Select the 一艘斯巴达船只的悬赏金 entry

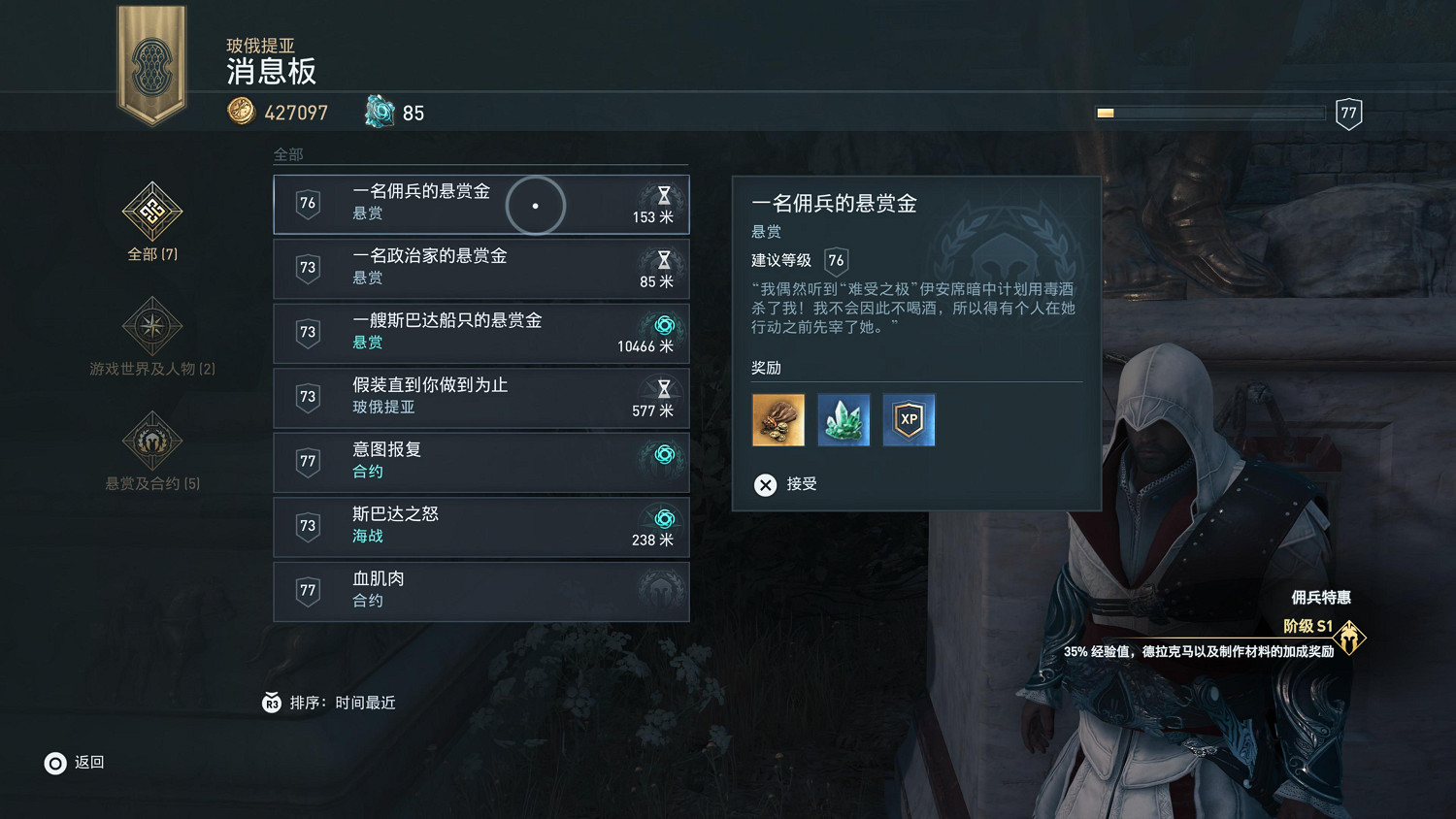pyautogui.click(x=481, y=333)
